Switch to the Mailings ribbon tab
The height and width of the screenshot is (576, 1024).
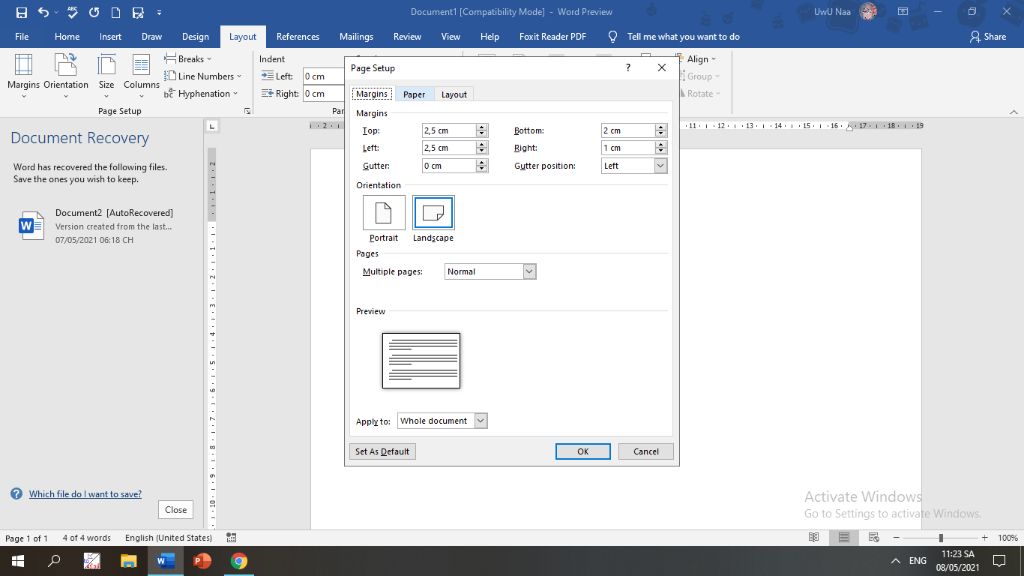coord(356,37)
